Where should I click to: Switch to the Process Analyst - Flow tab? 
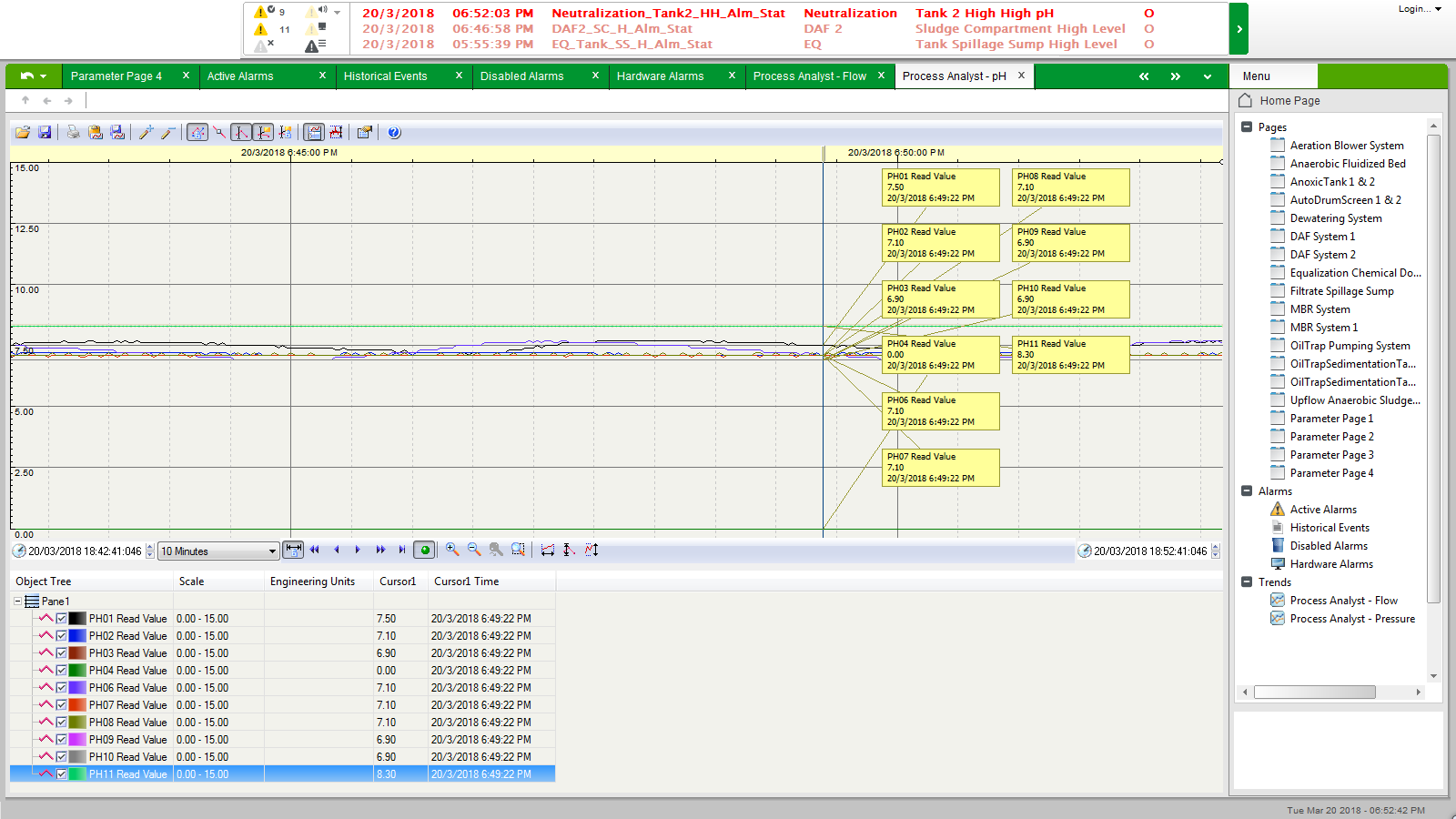click(x=809, y=76)
